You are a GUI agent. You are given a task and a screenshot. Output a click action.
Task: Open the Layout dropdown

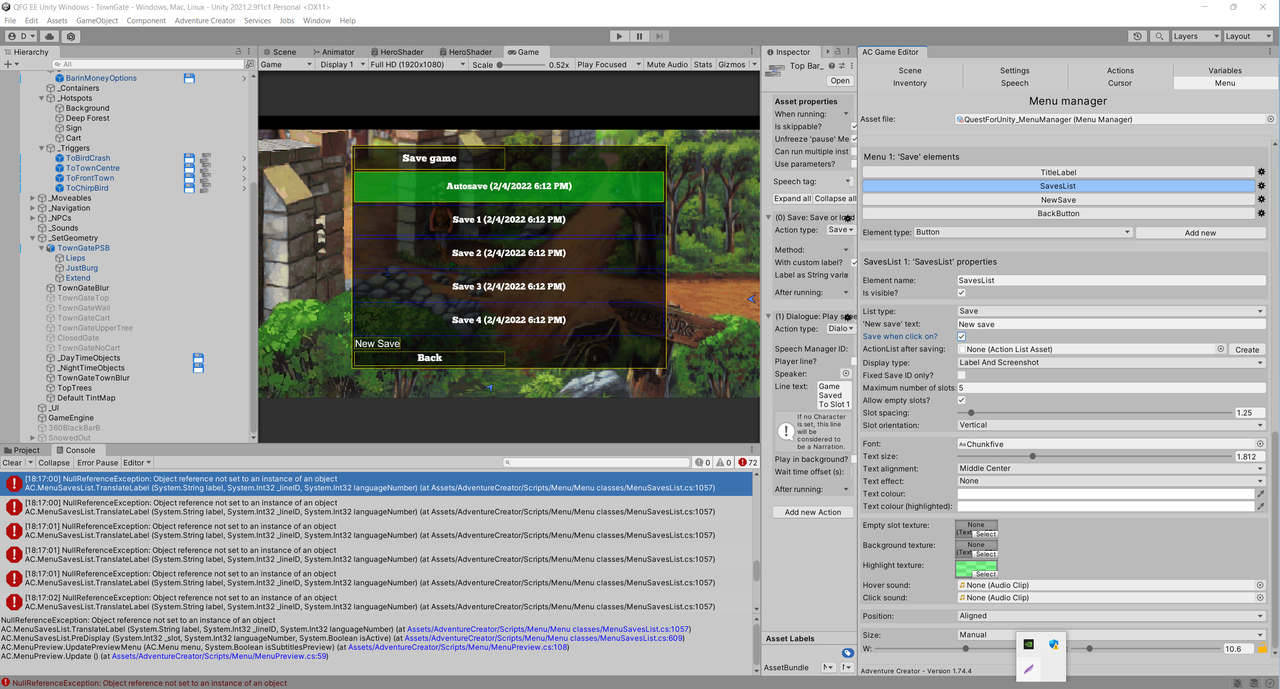(x=1247, y=36)
